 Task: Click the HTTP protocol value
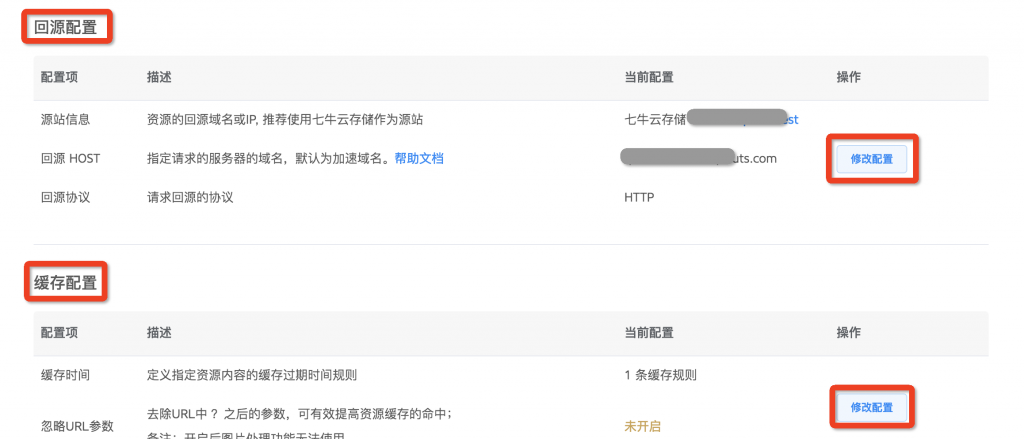639,197
